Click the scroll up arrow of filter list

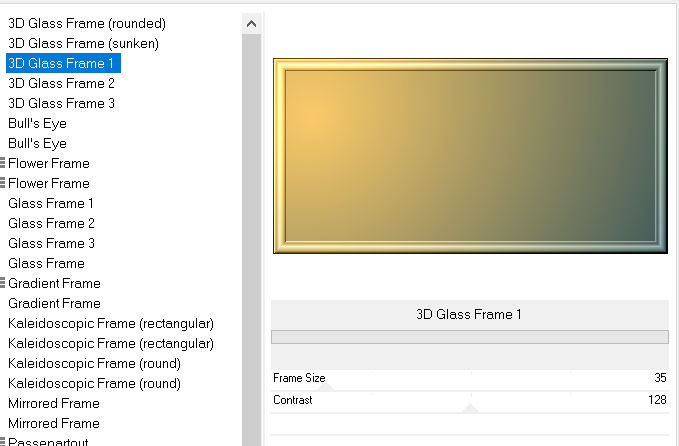(x=252, y=23)
